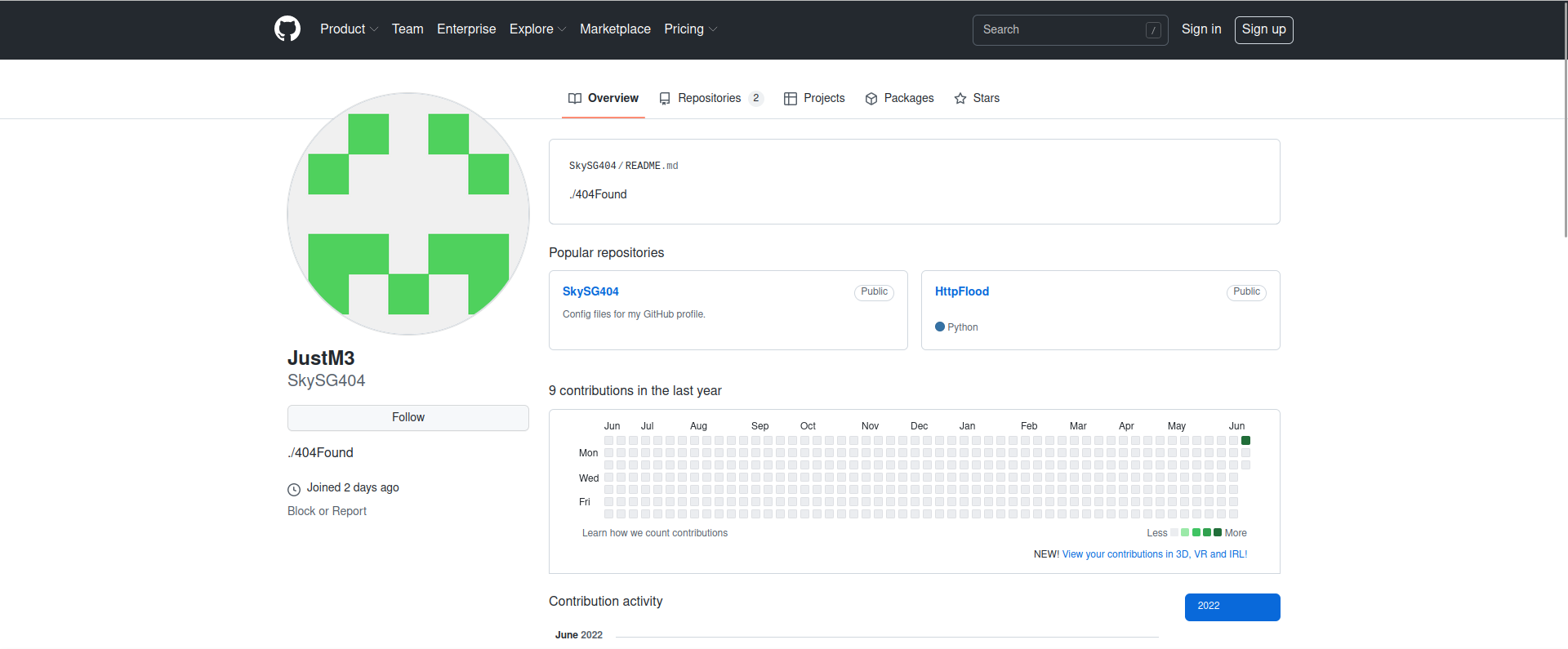Click the Stars star icon
The height and width of the screenshot is (649, 1568).
(960, 99)
